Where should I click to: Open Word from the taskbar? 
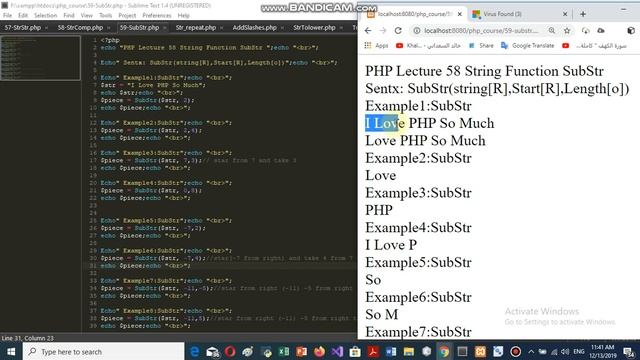click(x=391, y=351)
